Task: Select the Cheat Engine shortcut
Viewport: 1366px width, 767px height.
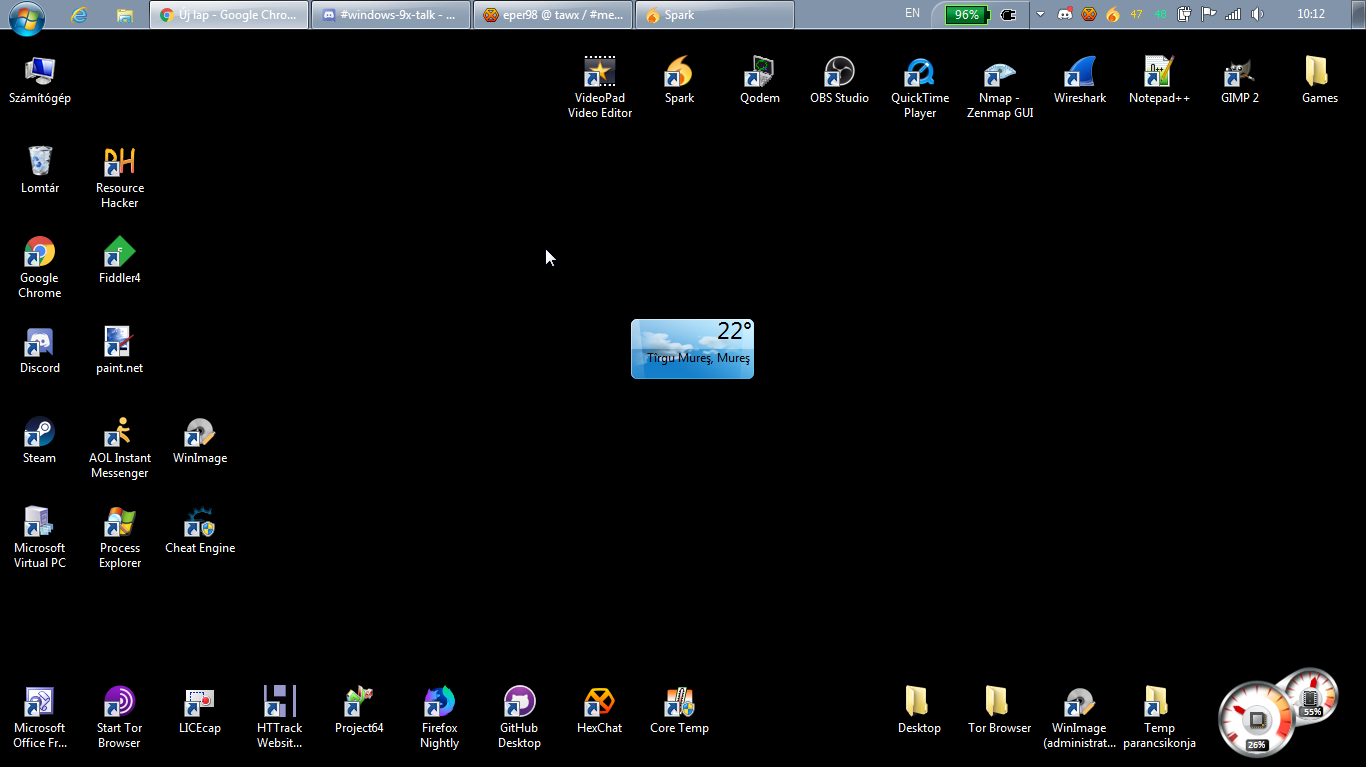Action: click(x=200, y=530)
